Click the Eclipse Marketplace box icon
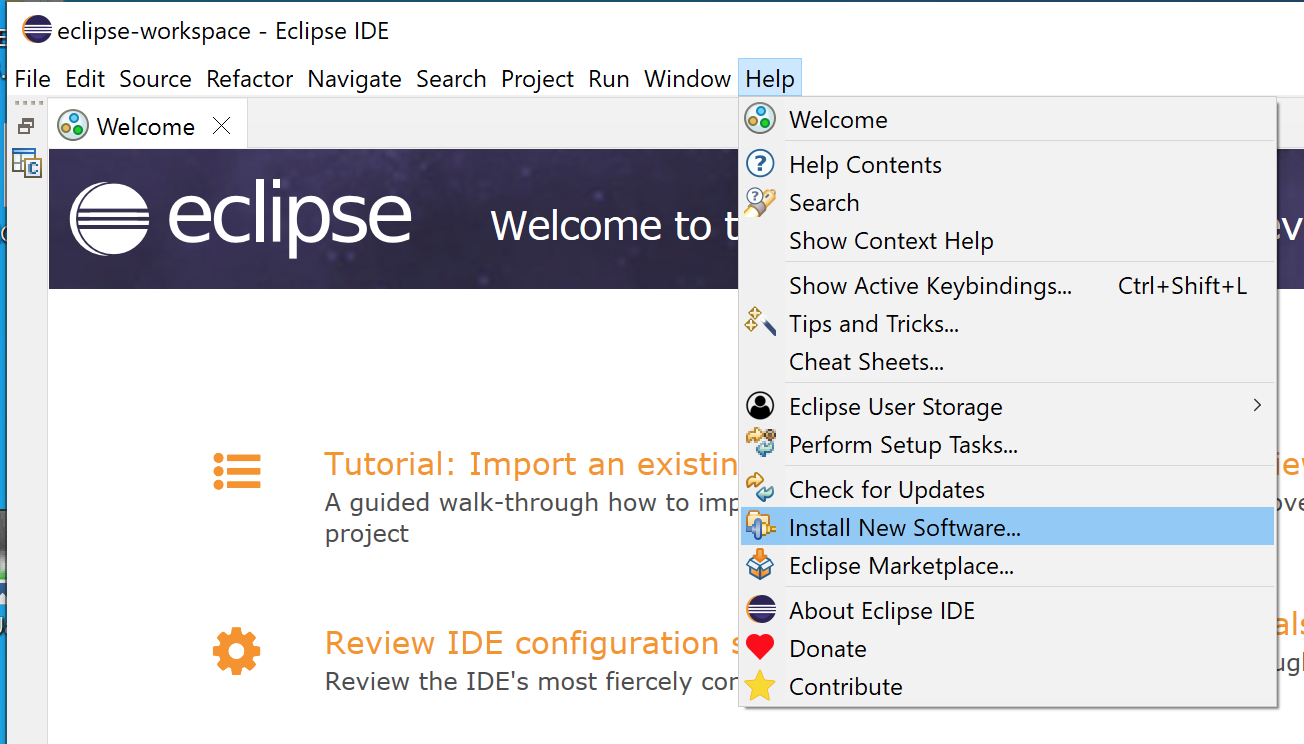1304x744 pixels. pyautogui.click(x=760, y=565)
